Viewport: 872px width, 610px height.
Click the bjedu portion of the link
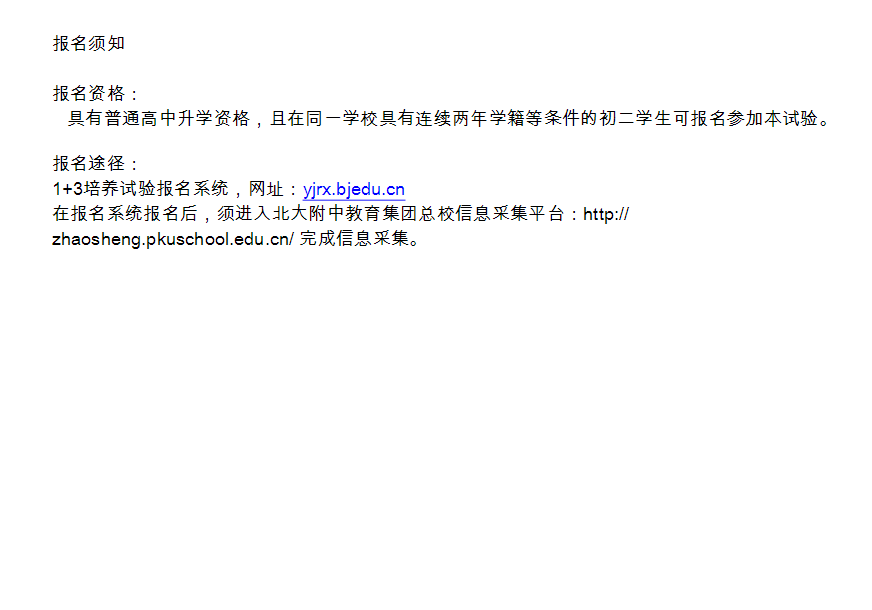click(x=359, y=190)
